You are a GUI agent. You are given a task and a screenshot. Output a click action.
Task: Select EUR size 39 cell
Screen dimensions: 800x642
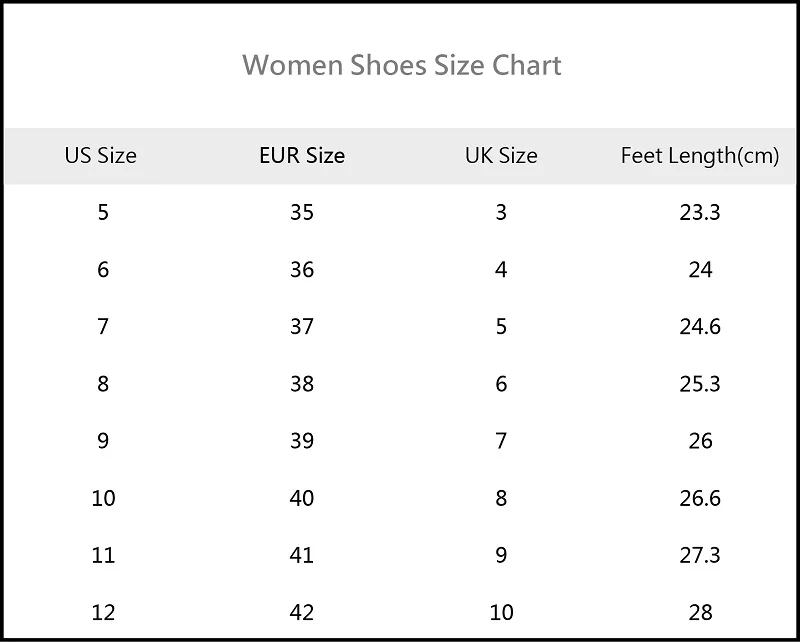pos(302,441)
